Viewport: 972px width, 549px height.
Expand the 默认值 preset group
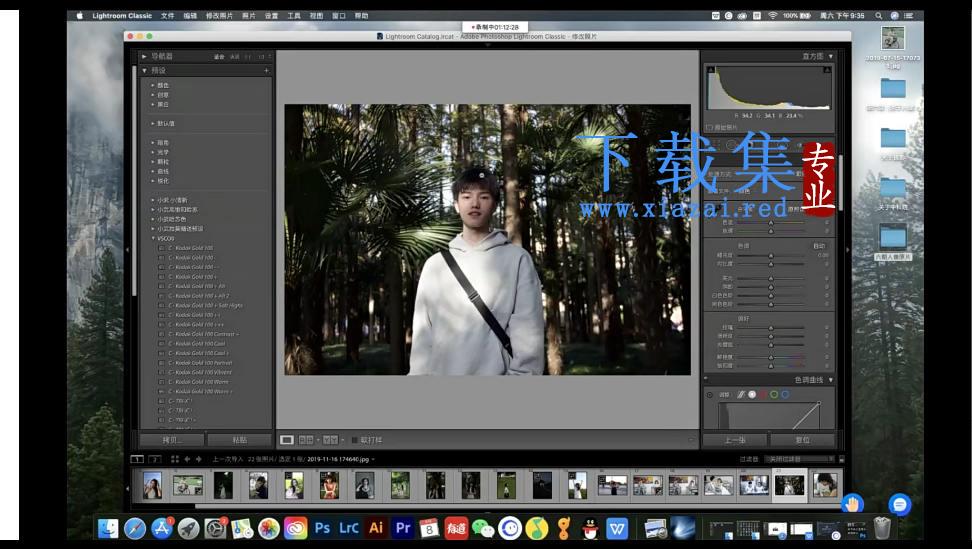point(152,124)
